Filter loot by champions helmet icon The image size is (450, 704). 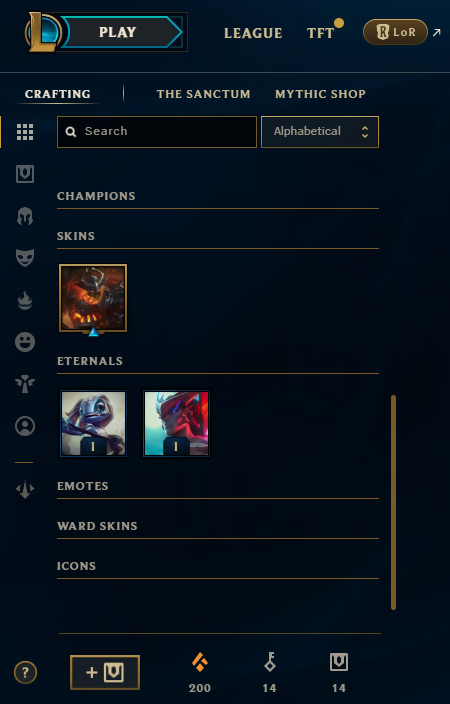click(25, 216)
